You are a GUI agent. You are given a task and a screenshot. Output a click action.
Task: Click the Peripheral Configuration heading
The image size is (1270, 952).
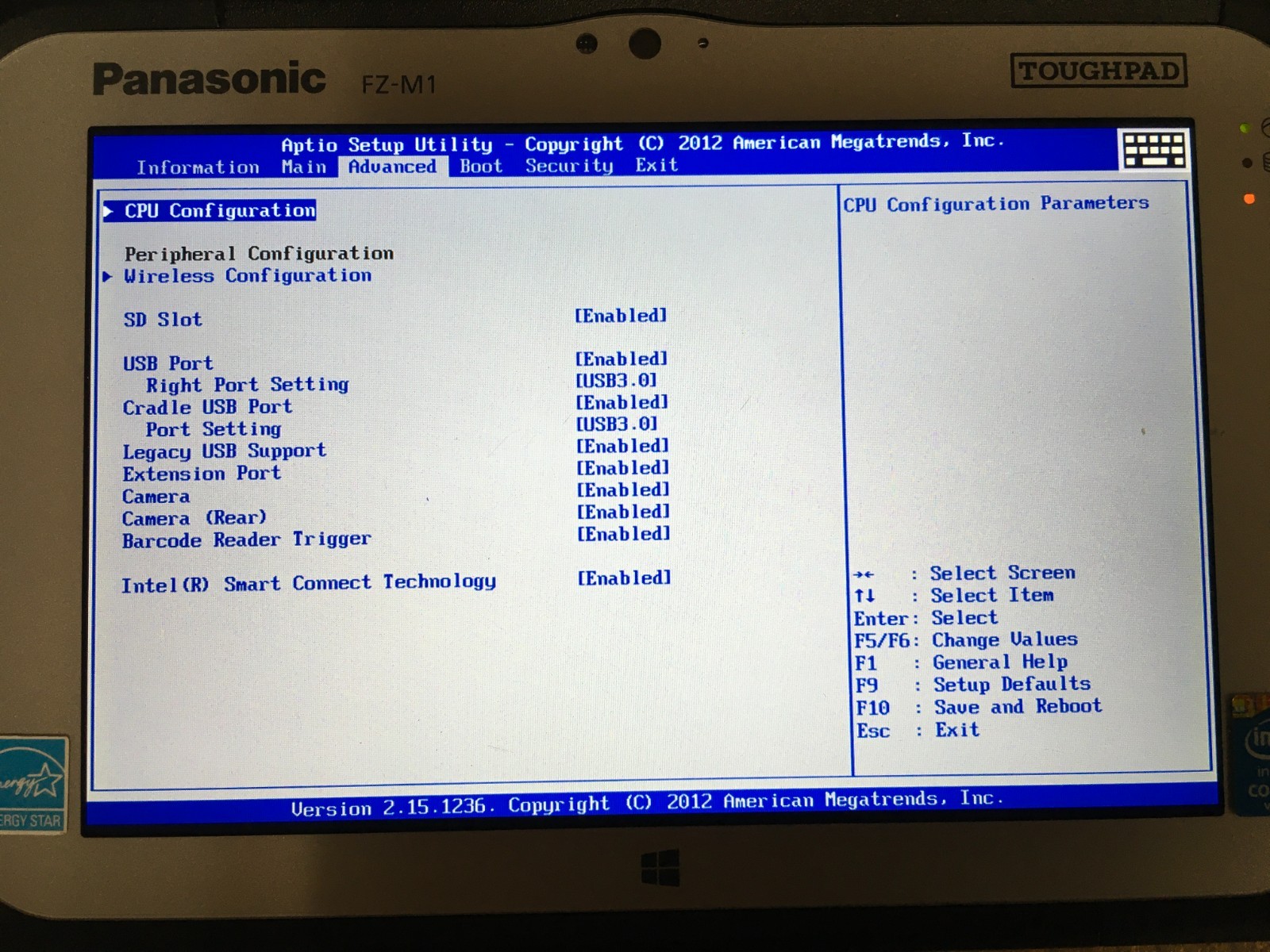(x=259, y=254)
